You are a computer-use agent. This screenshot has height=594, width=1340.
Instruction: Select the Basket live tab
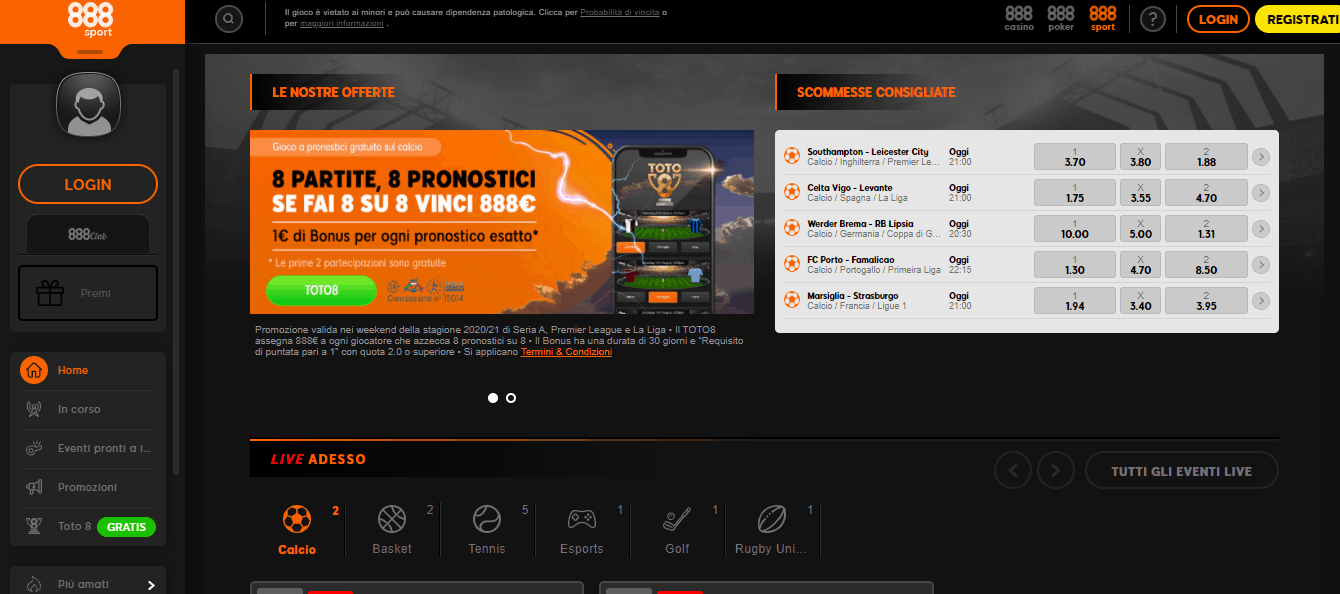[x=392, y=530]
